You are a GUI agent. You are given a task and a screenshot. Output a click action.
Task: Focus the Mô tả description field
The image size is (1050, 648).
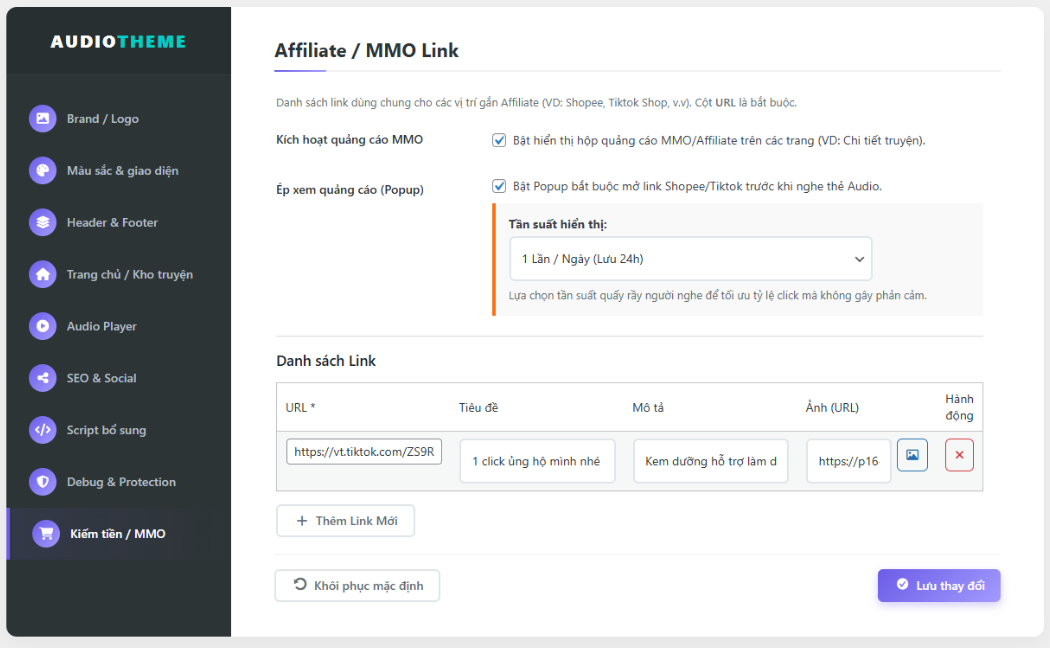click(710, 461)
